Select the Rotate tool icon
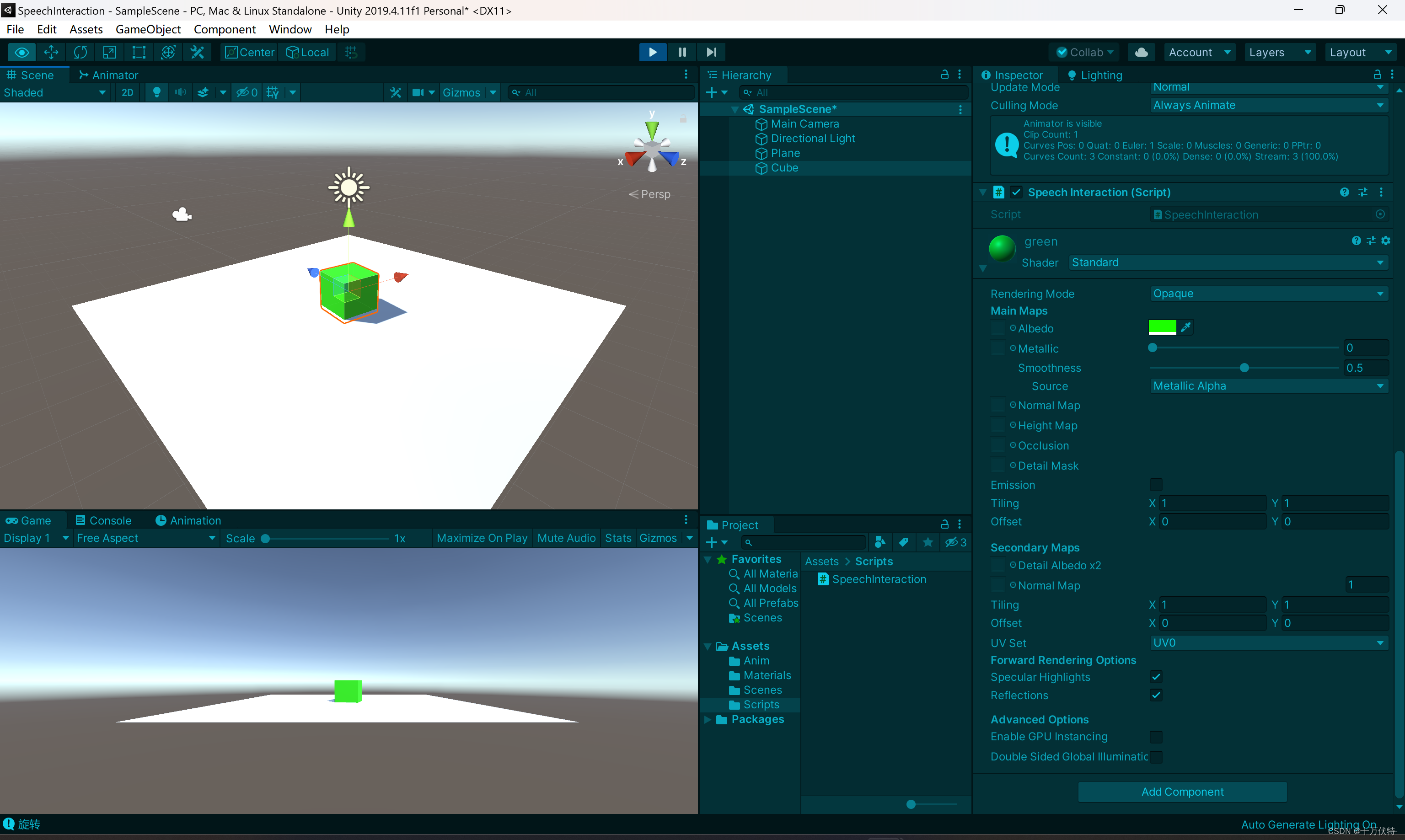 click(x=80, y=52)
